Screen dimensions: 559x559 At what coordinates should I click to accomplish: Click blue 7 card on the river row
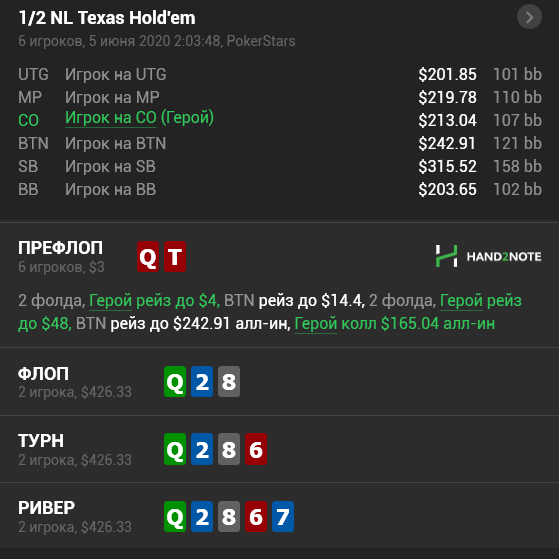coord(283,517)
